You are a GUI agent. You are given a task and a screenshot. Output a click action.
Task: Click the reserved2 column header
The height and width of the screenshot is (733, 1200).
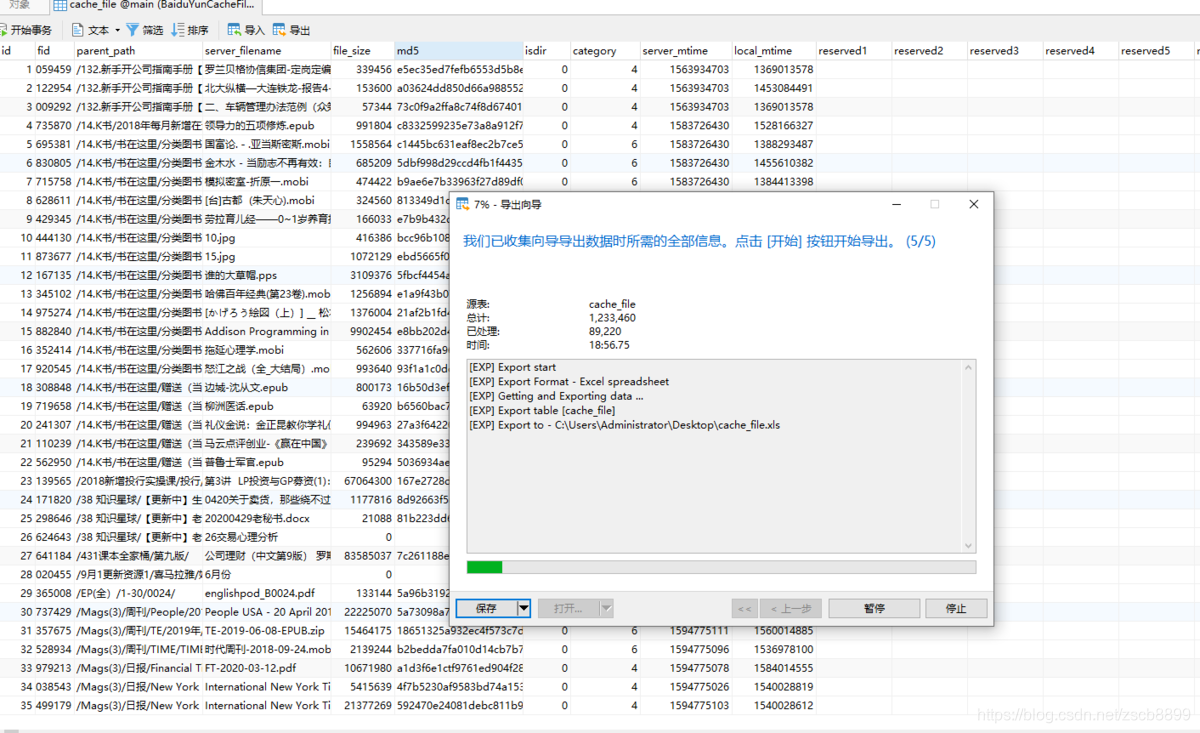929,50
